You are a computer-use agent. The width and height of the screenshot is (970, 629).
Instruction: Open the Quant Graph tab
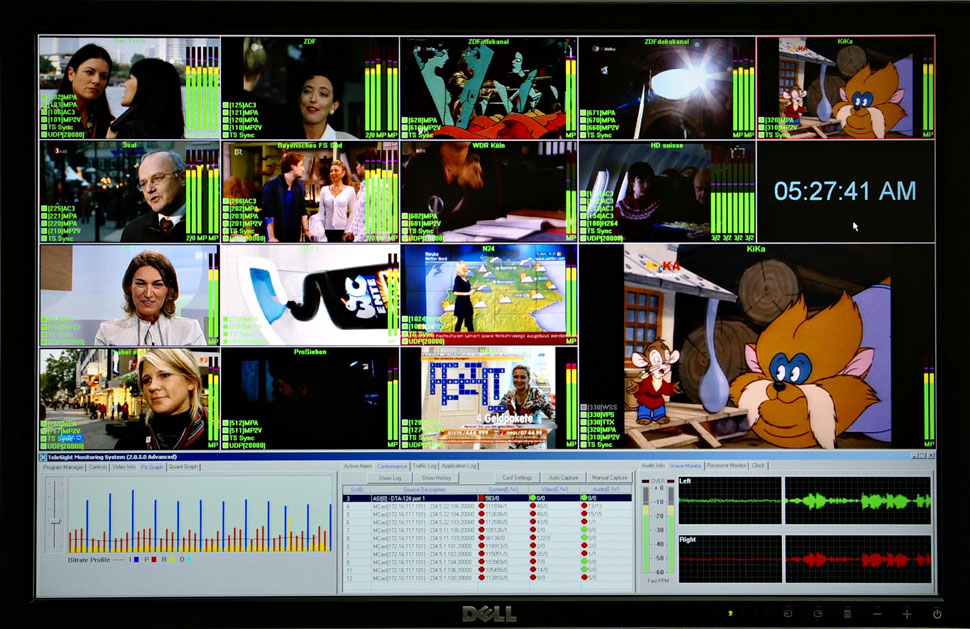click(x=183, y=467)
